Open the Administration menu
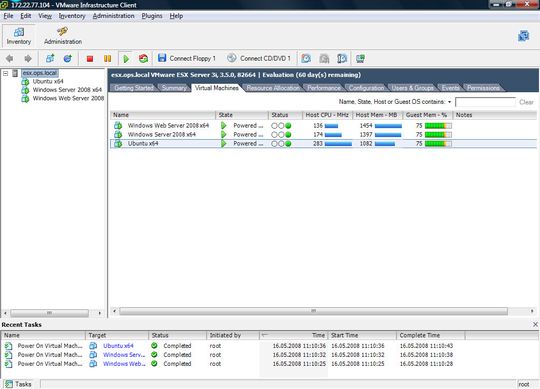The image size is (540, 389). [x=113, y=16]
